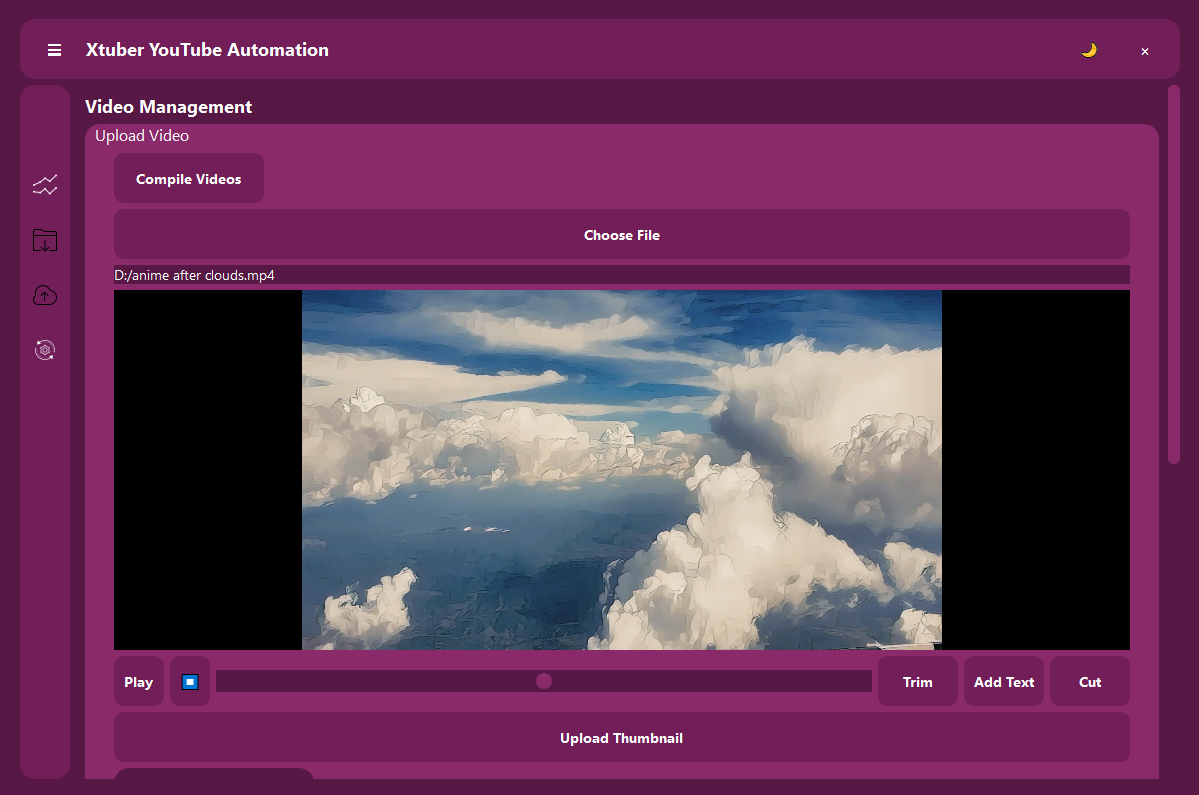Screen dimensions: 1199x795
Task: Open the folder download sidebar icon
Action: [x=45, y=240]
